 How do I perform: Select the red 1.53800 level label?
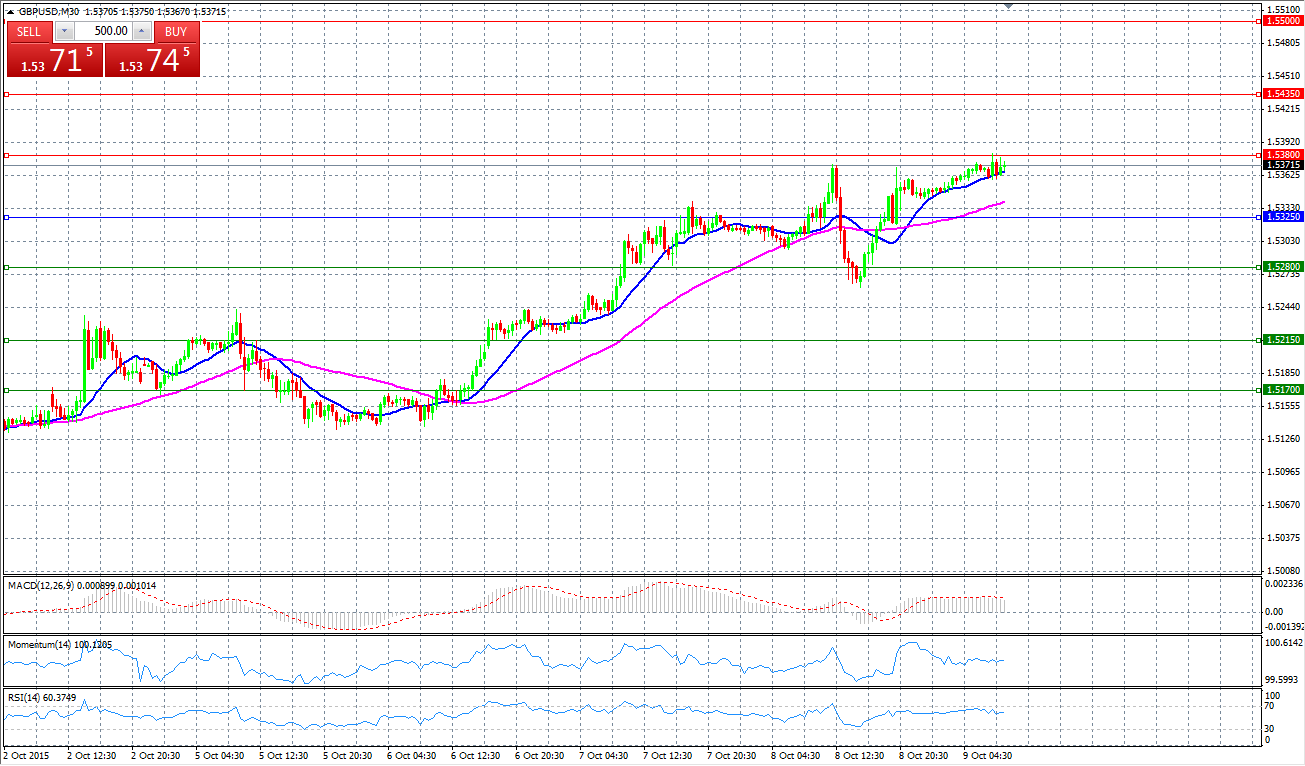[1282, 155]
